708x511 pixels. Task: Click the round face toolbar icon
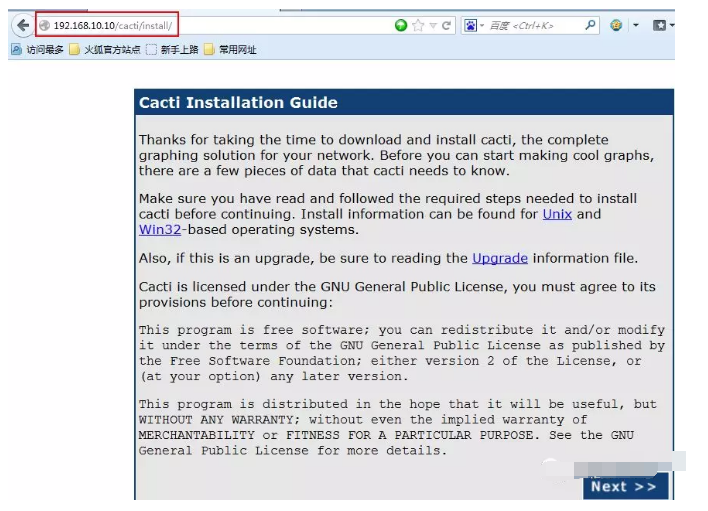click(616, 25)
